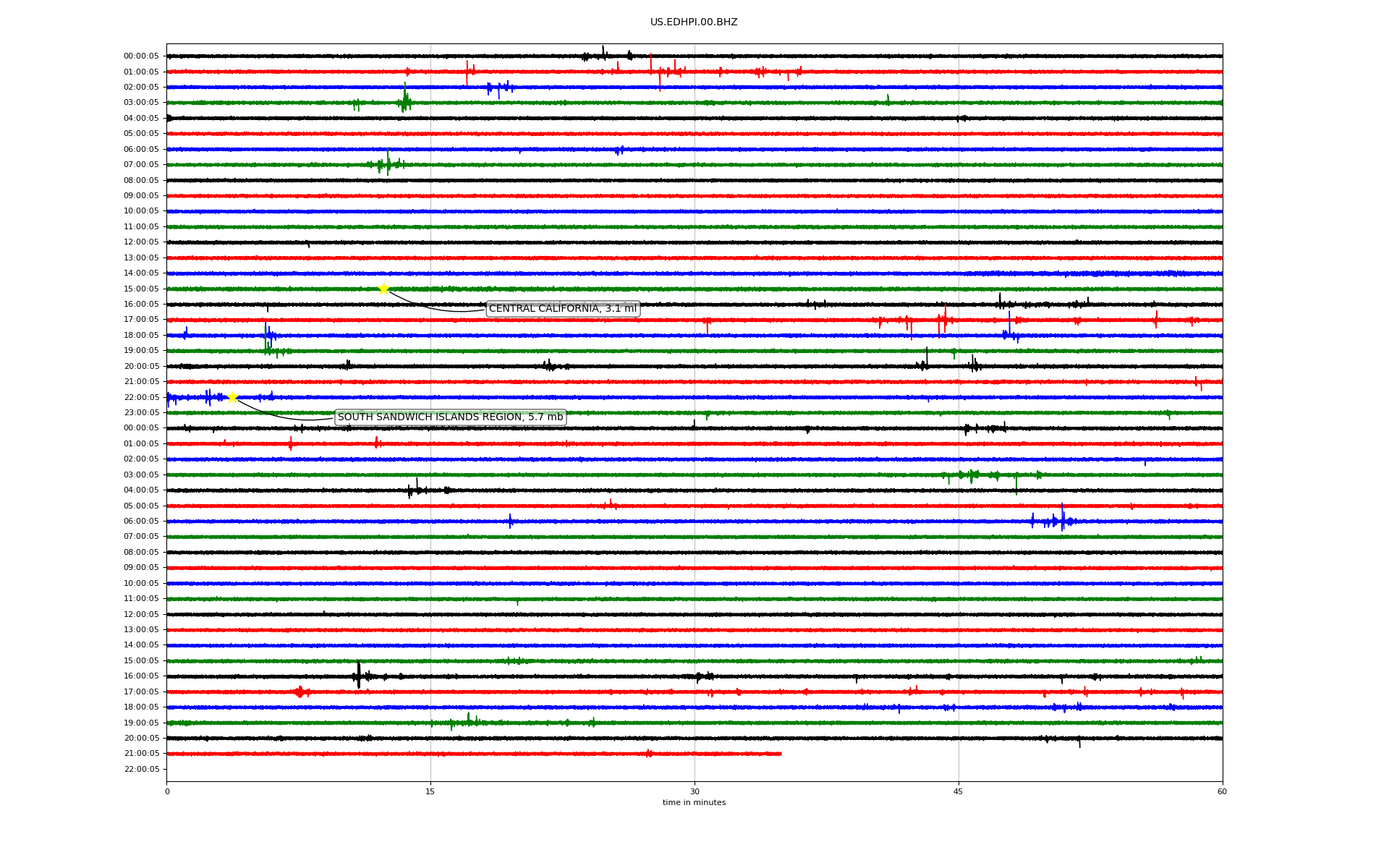Image resolution: width=1389 pixels, height=868 pixels.
Task: Click the end of the final red trace
Action: pos(781,754)
